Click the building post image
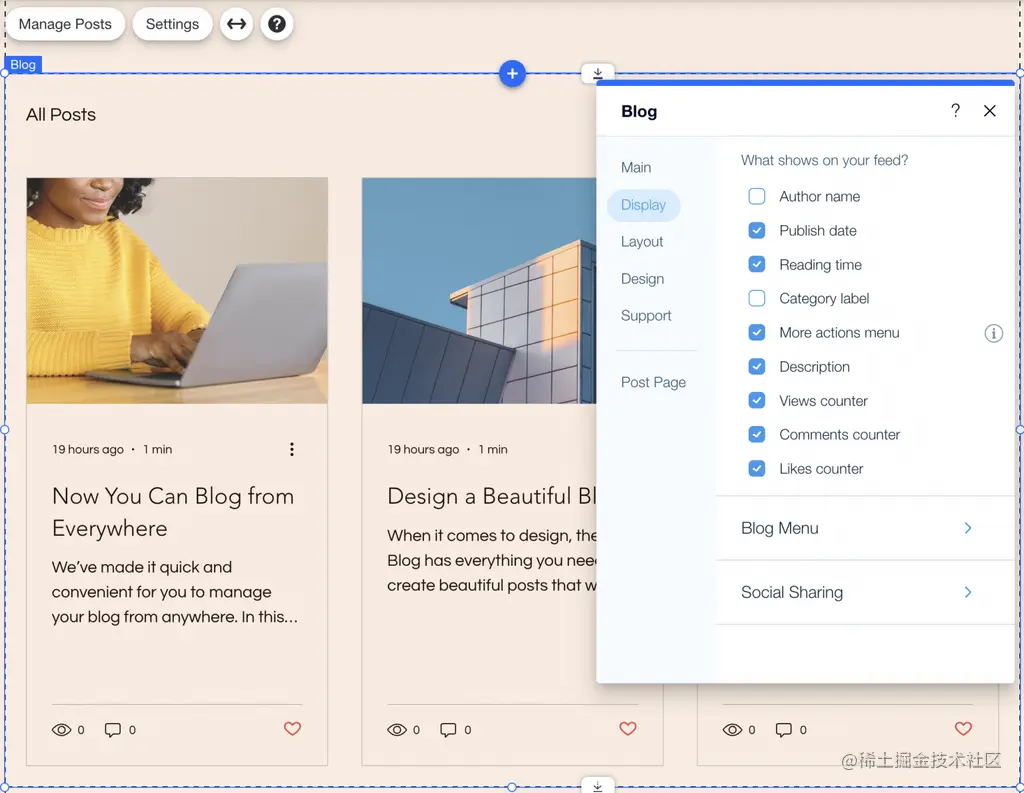1024x793 pixels. 479,291
